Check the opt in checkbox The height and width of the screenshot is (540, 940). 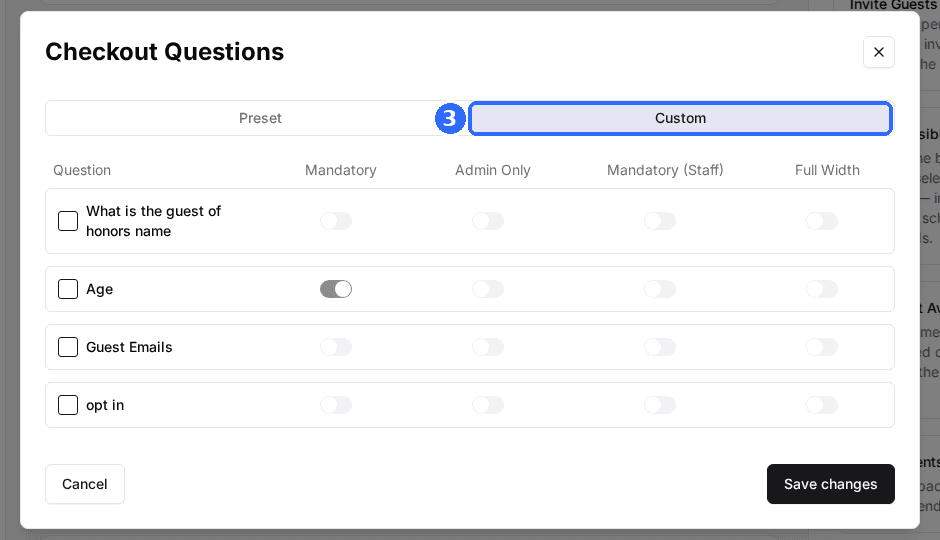coord(68,405)
